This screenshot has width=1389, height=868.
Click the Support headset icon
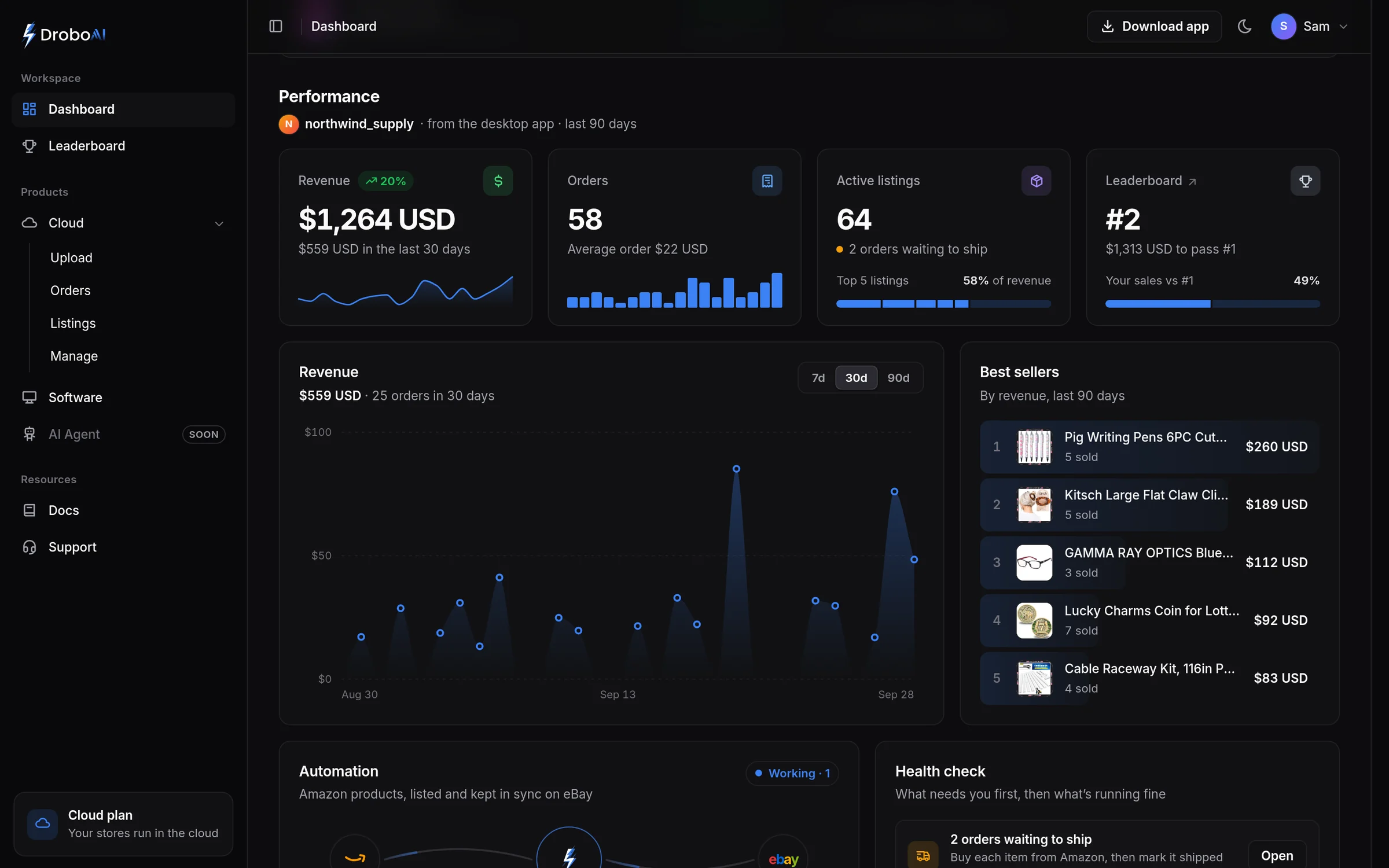click(x=29, y=547)
